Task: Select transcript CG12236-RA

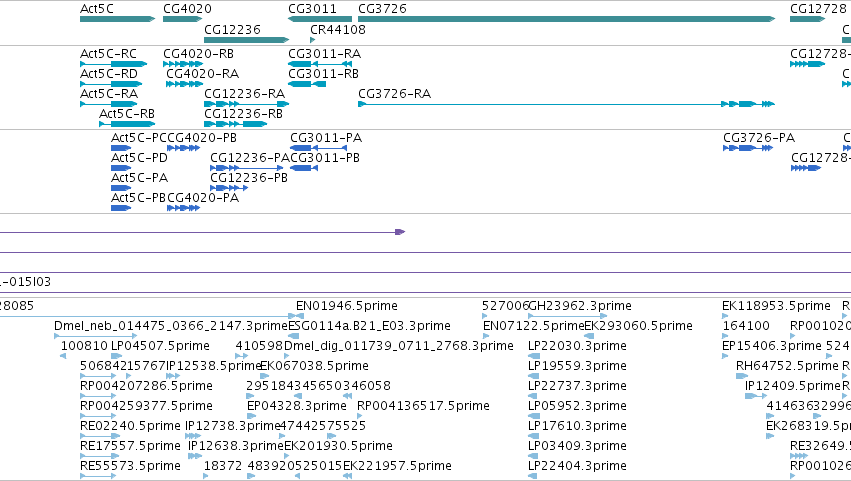Action: click(244, 94)
